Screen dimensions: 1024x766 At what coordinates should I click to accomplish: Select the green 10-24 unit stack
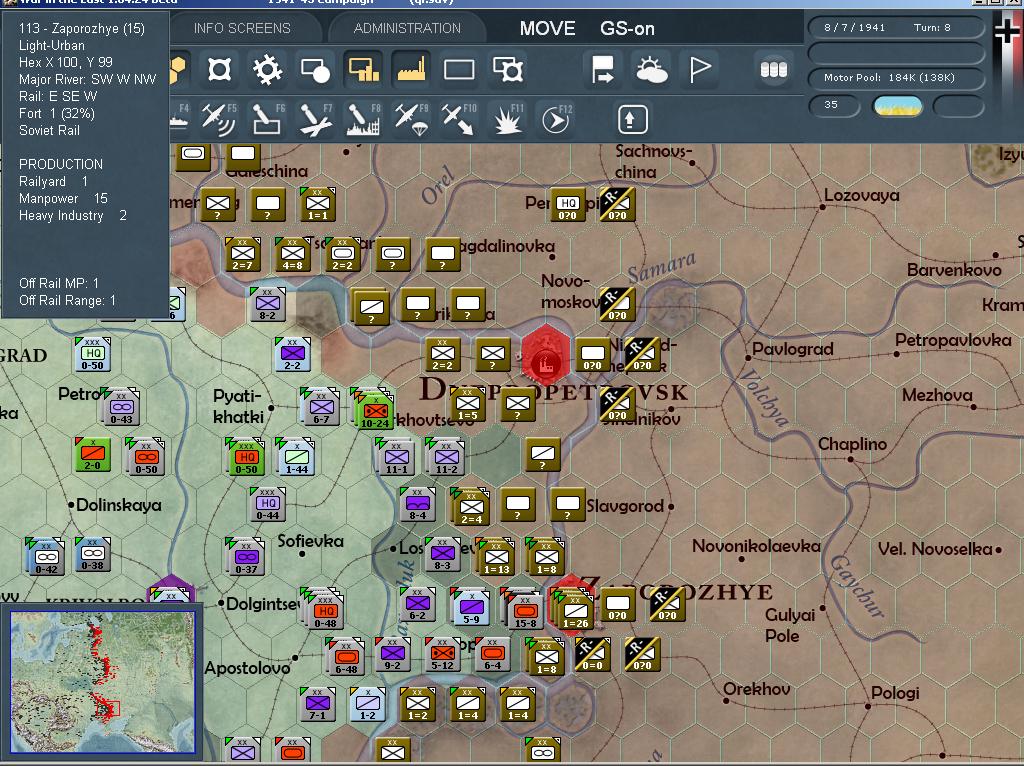pyautogui.click(x=374, y=410)
